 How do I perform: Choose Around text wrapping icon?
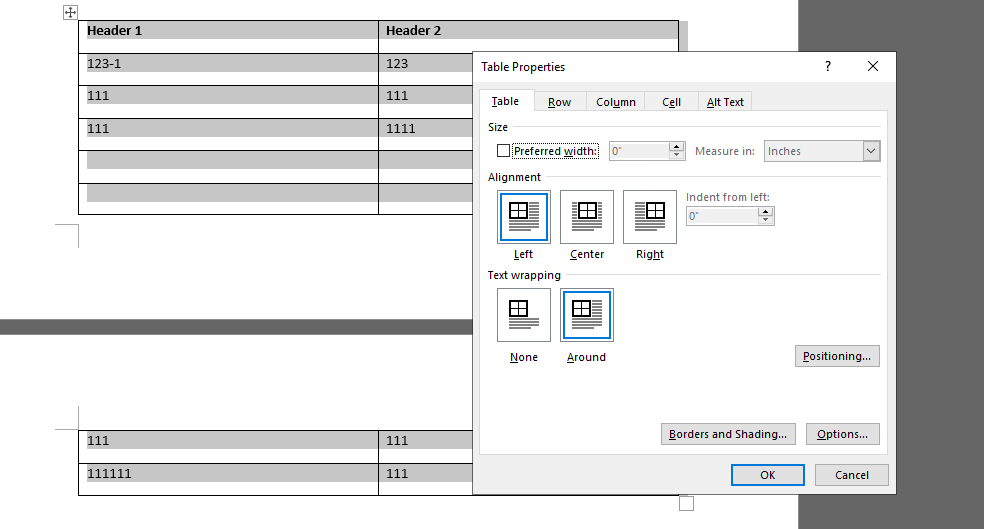pos(587,315)
